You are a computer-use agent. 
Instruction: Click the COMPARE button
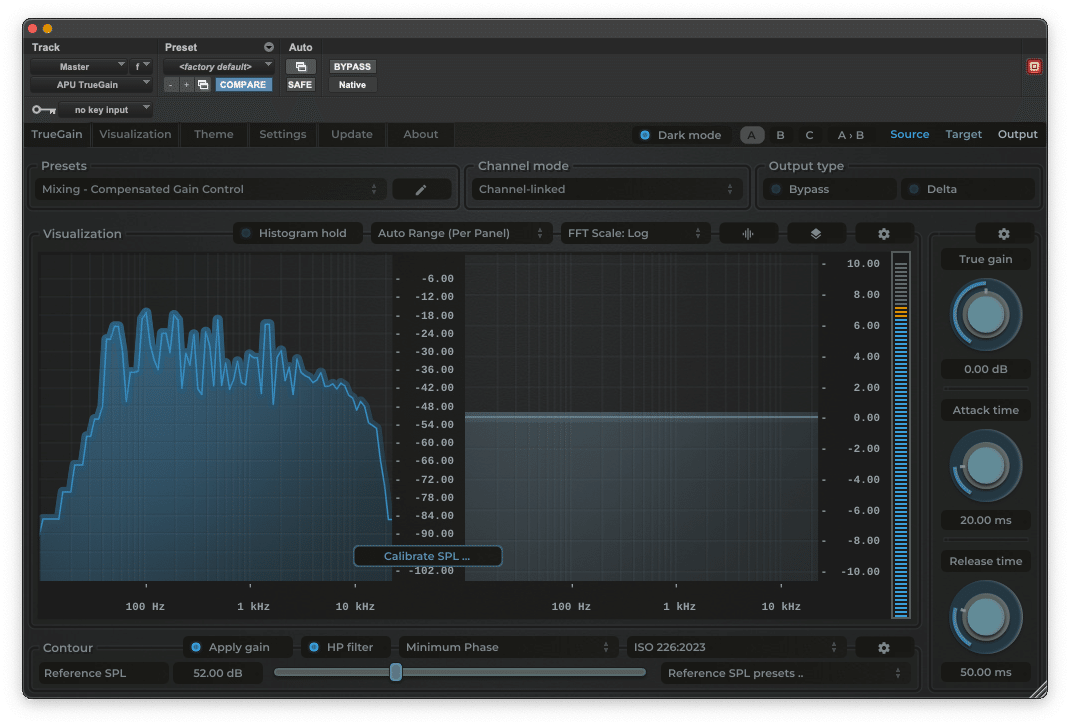point(243,84)
